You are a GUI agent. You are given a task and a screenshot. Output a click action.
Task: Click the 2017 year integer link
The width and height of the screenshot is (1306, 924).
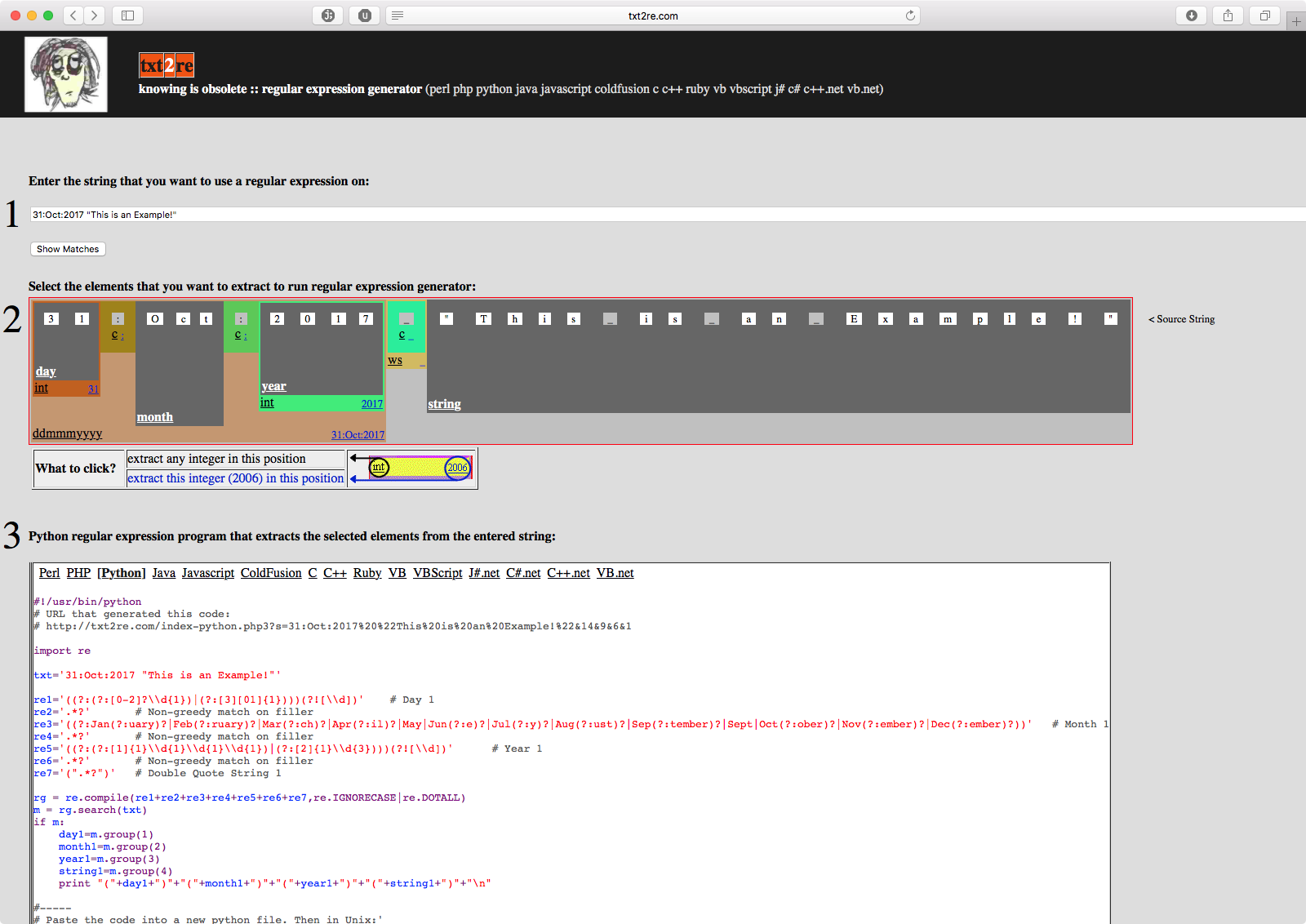pyautogui.click(x=371, y=403)
